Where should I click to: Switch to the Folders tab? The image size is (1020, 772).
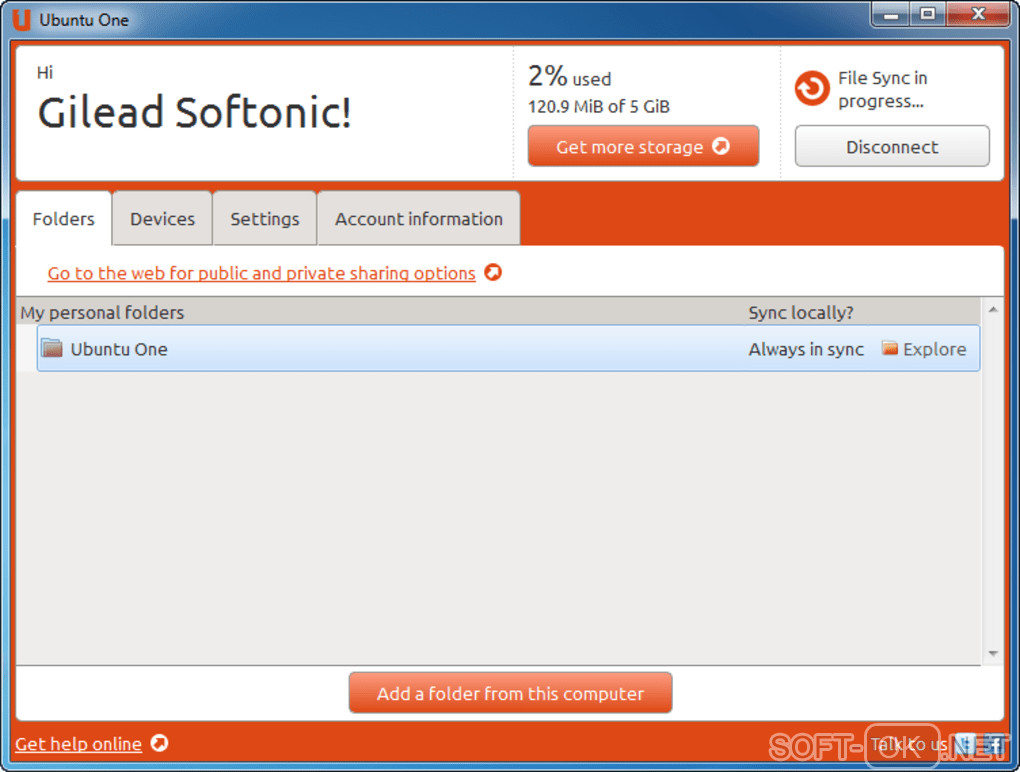tap(64, 219)
